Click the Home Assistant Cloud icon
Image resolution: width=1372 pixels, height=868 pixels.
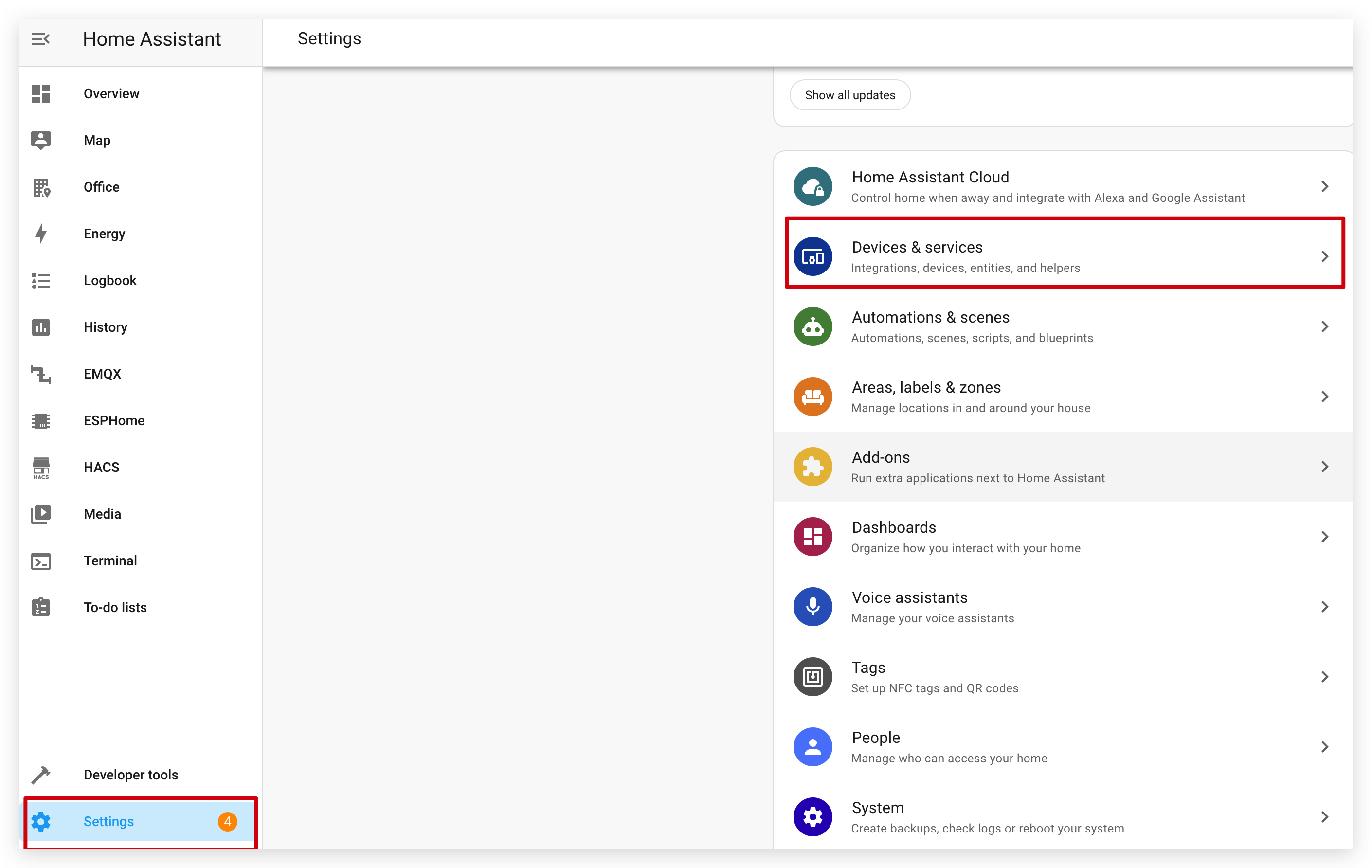[812, 186]
